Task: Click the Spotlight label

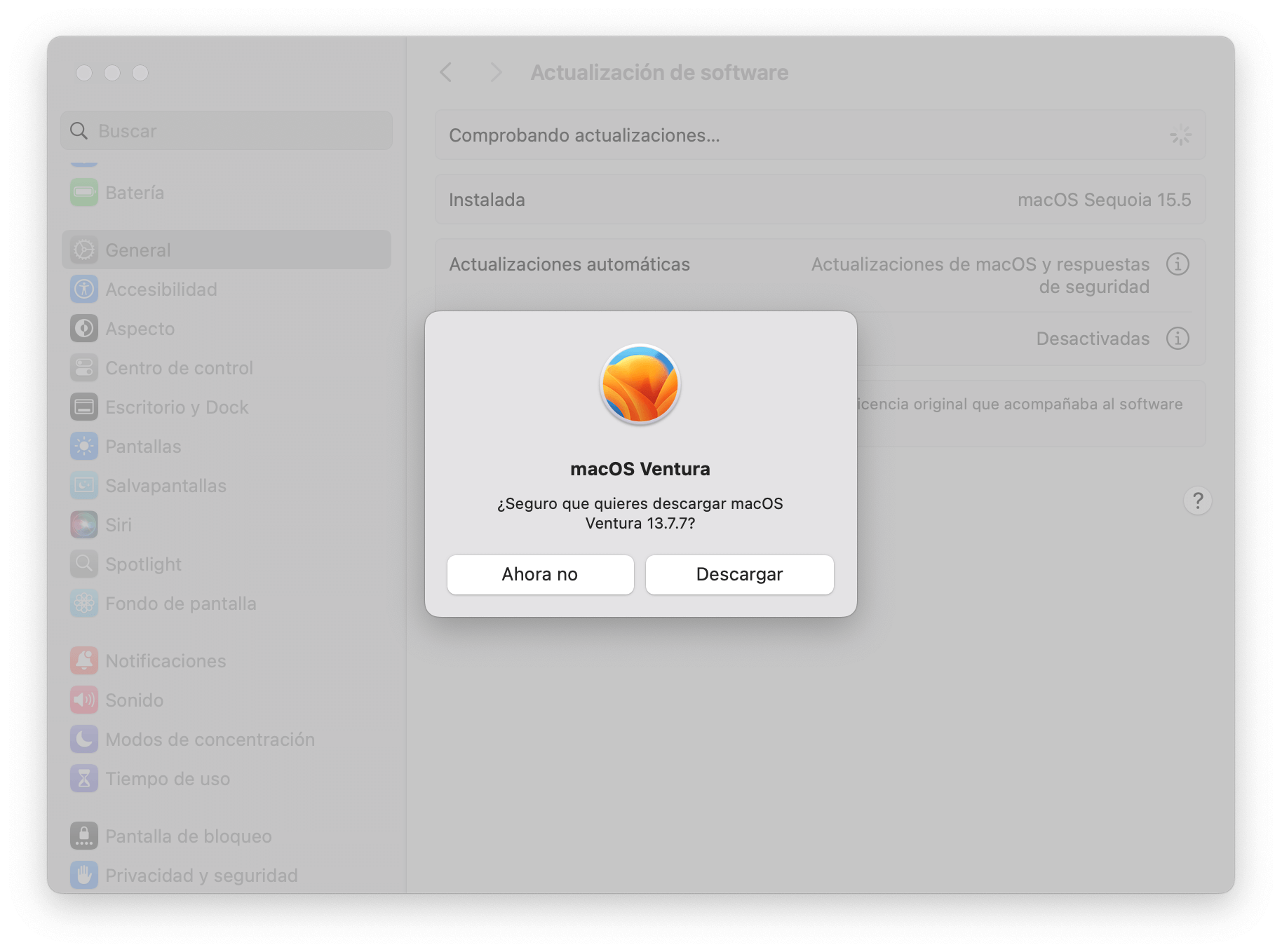Action: click(143, 564)
